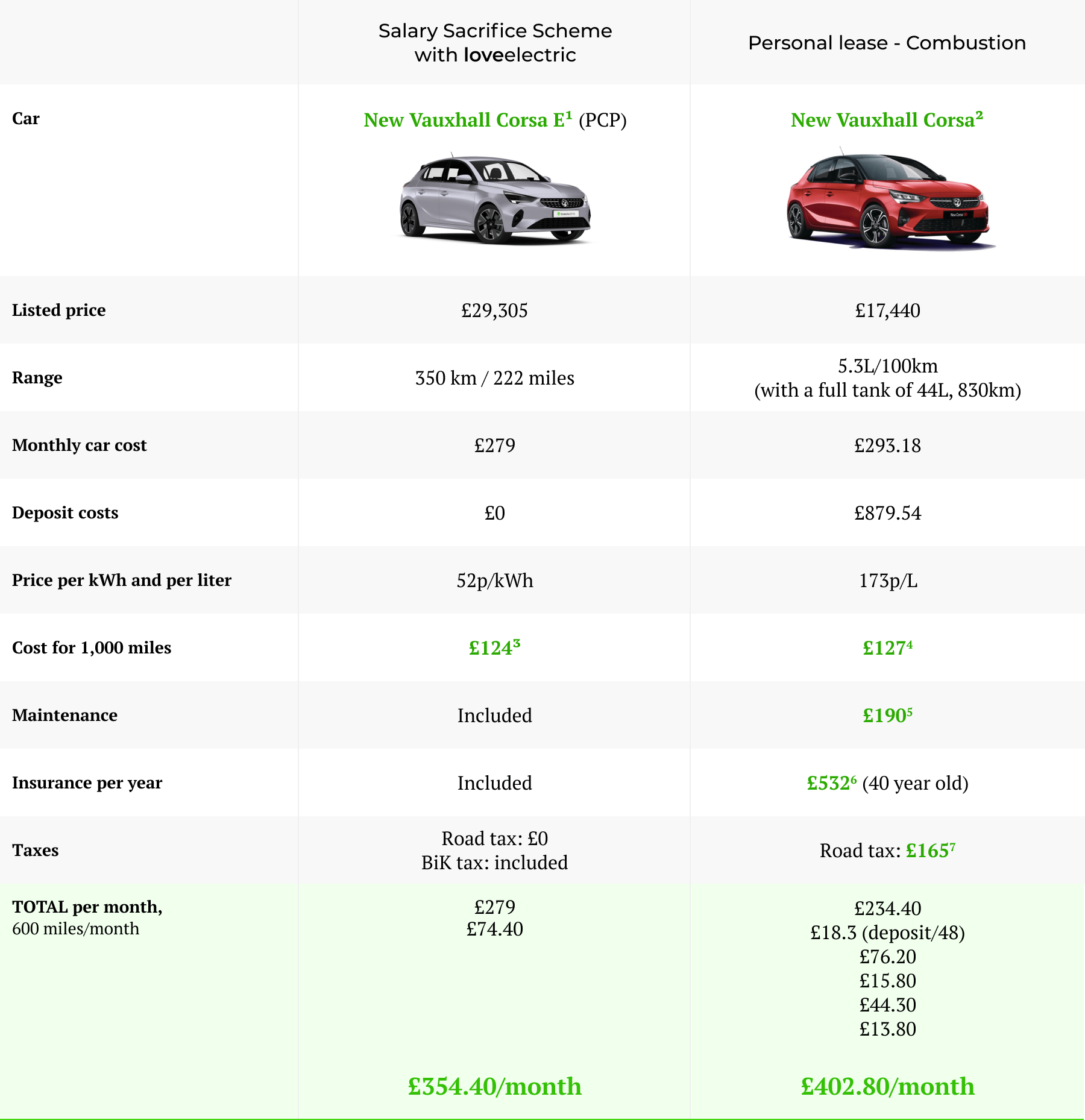Click the £293.18 monthly car cost value
This screenshot has width=1085, height=1120.
pyautogui.click(x=887, y=445)
